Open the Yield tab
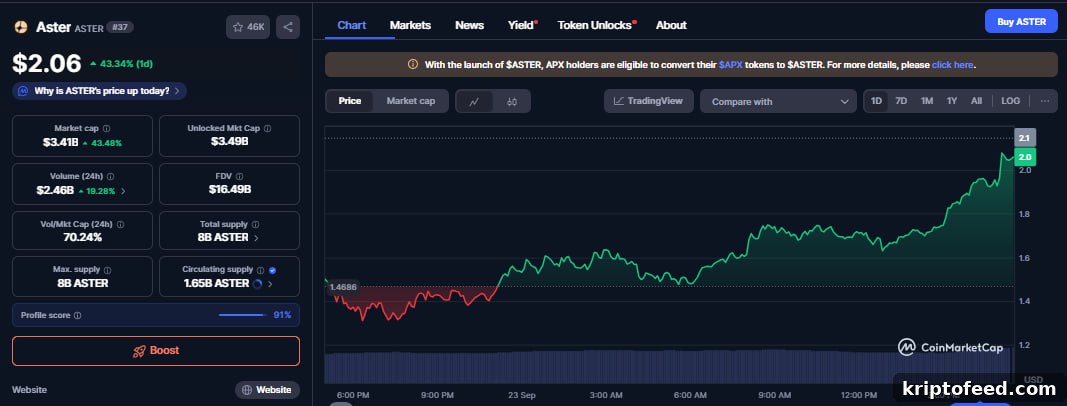 [x=521, y=25]
